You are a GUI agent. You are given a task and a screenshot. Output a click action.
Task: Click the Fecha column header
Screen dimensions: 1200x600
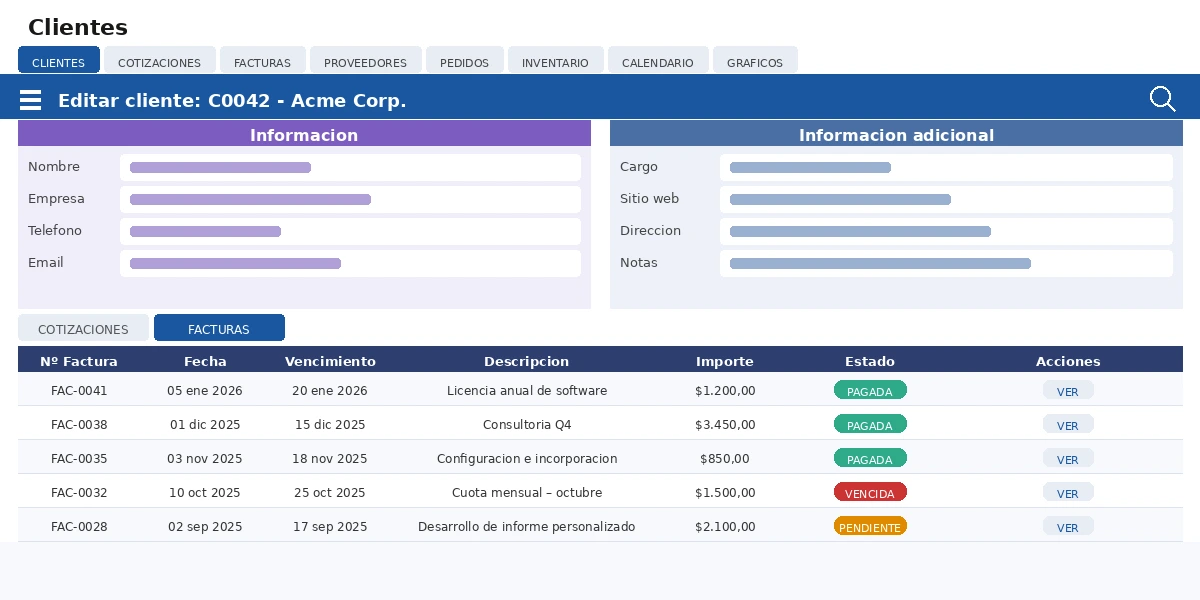[205, 361]
